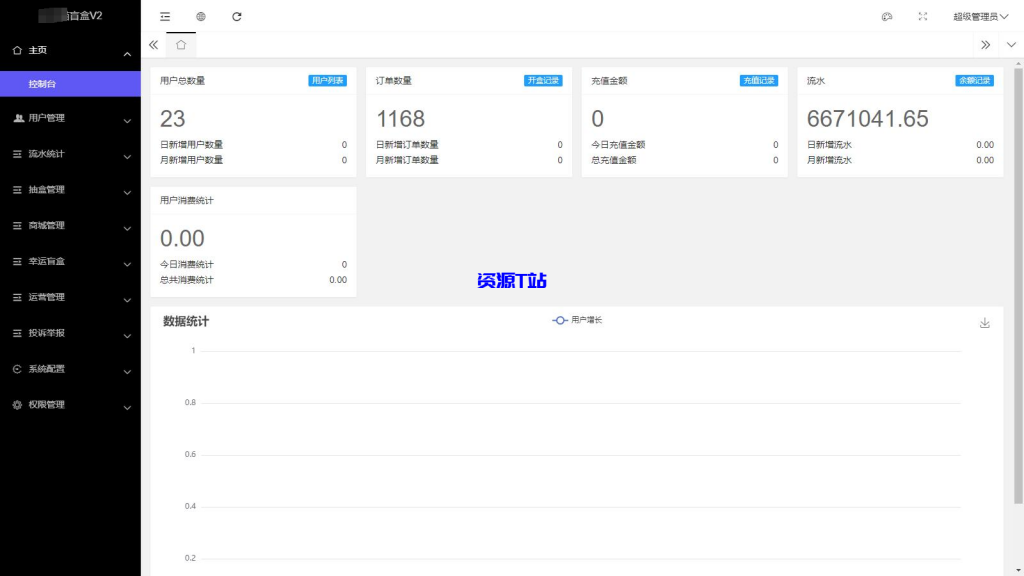Expand the 系统配置 sidebar menu
The image size is (1024, 576).
pos(70,369)
